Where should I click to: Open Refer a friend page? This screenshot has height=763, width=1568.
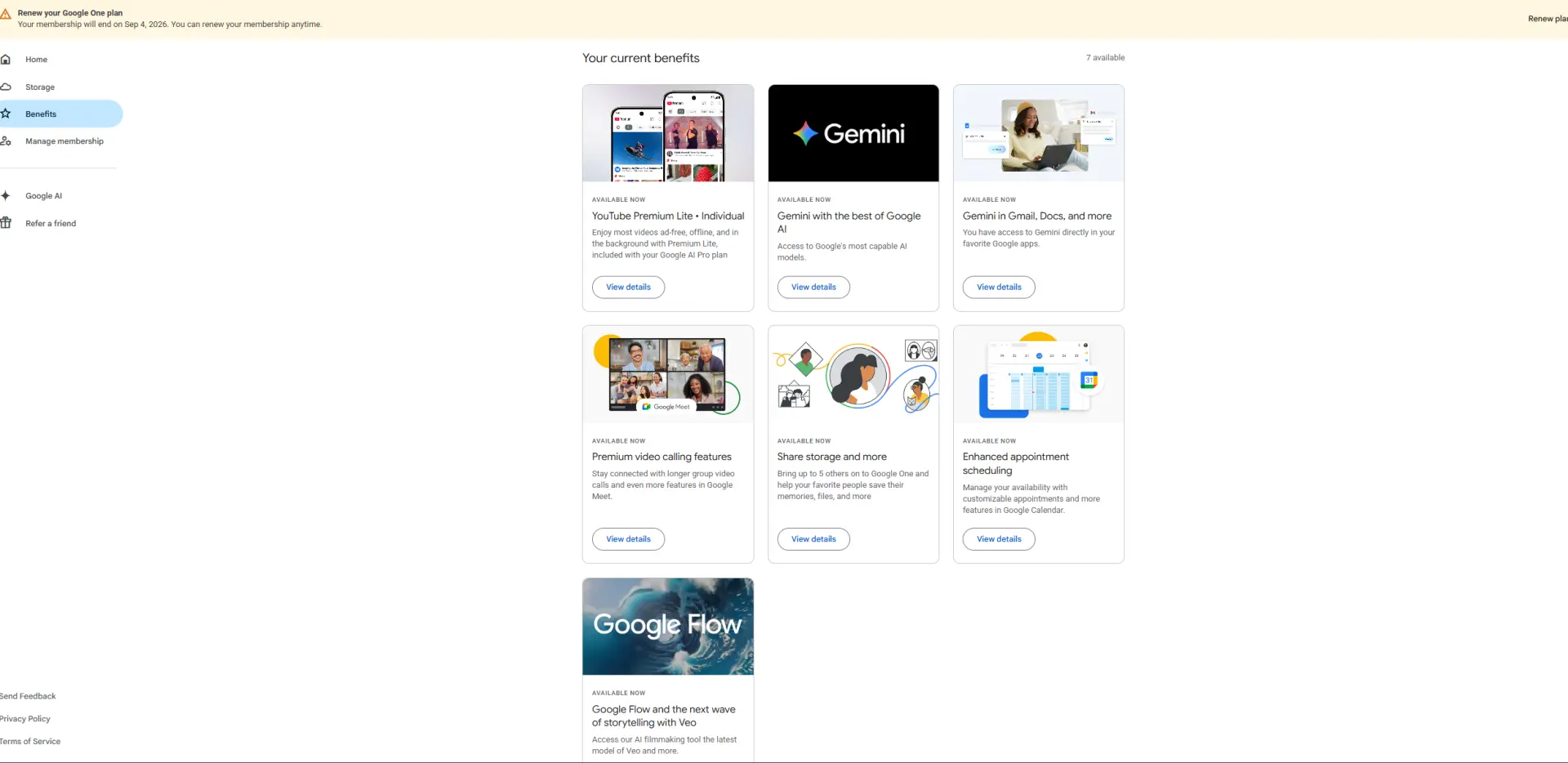pyautogui.click(x=51, y=224)
